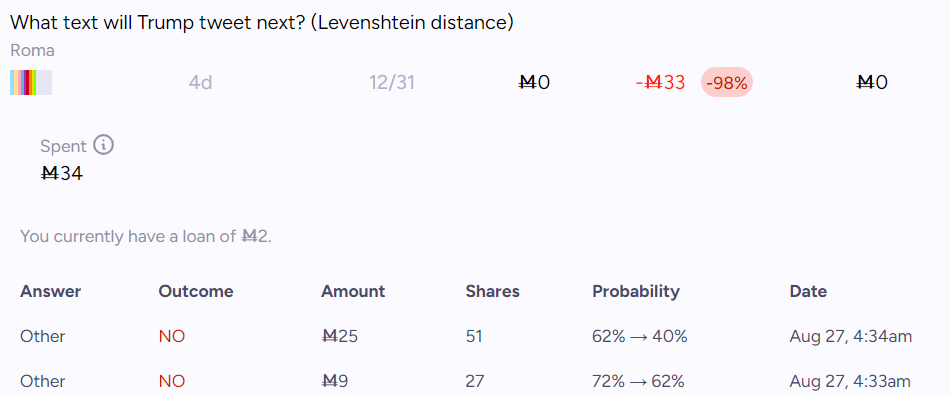Open the Spent info tooltip icon

point(104,145)
